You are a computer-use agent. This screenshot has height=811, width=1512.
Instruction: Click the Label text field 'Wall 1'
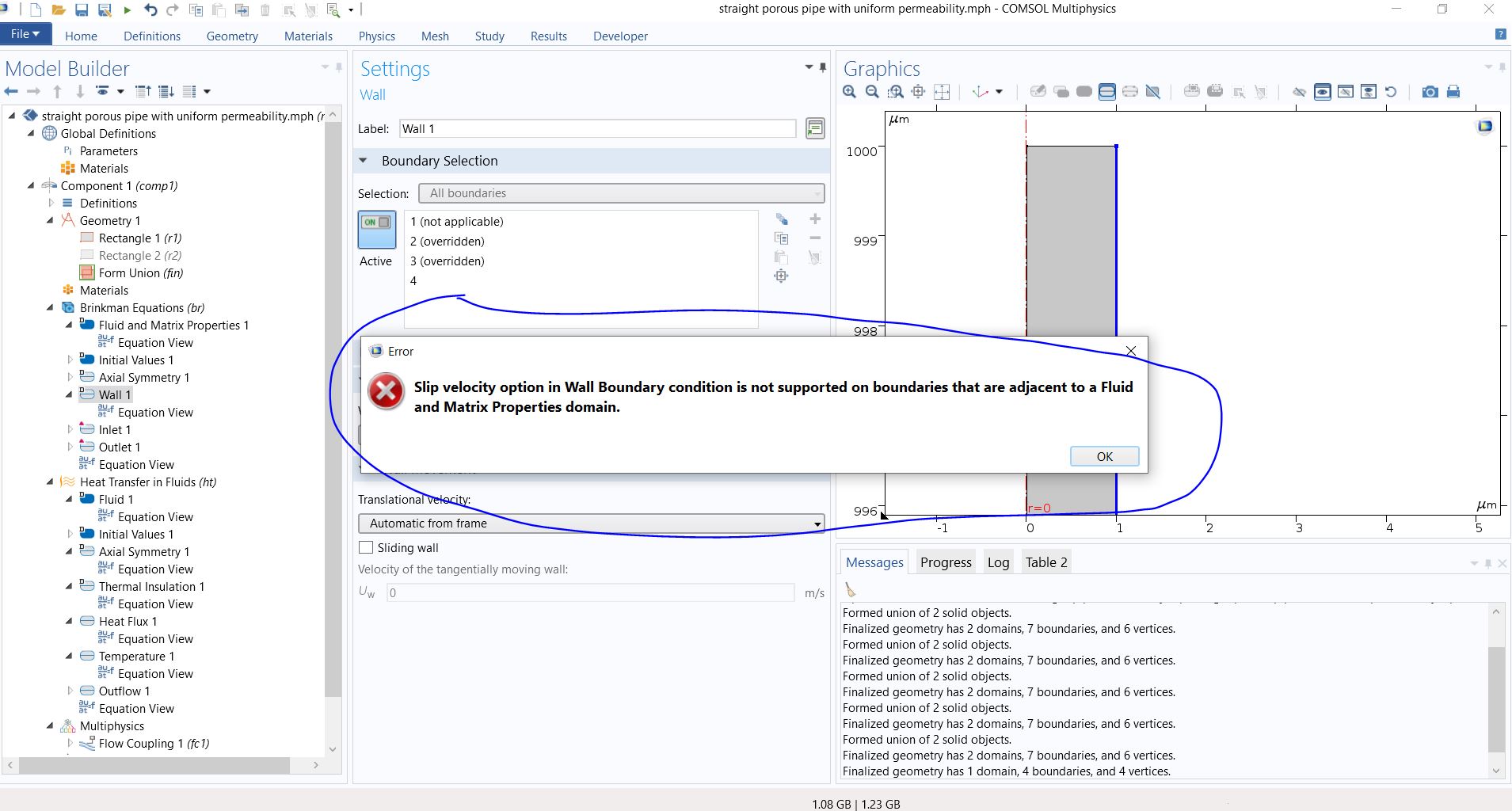[598, 128]
